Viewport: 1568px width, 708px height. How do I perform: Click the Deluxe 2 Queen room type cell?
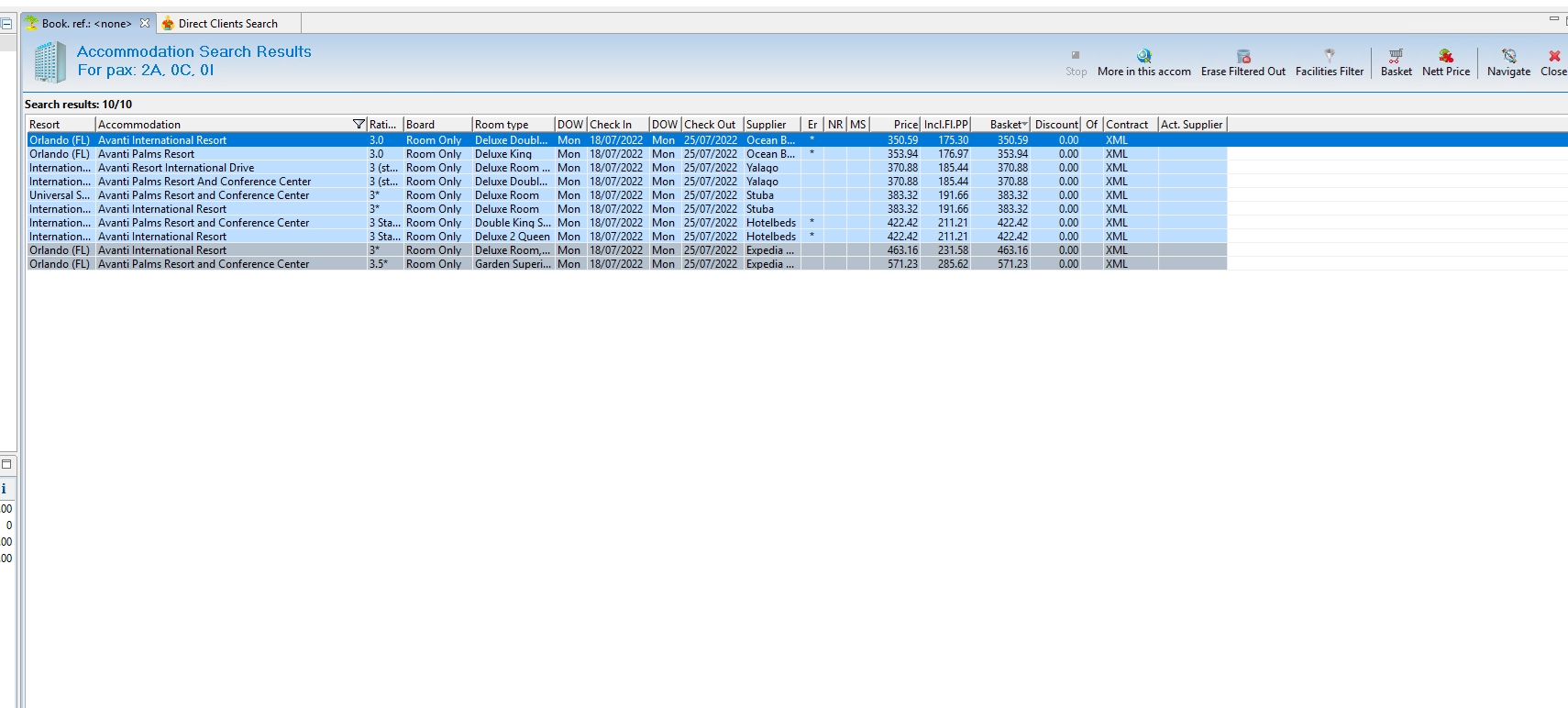[513, 237]
